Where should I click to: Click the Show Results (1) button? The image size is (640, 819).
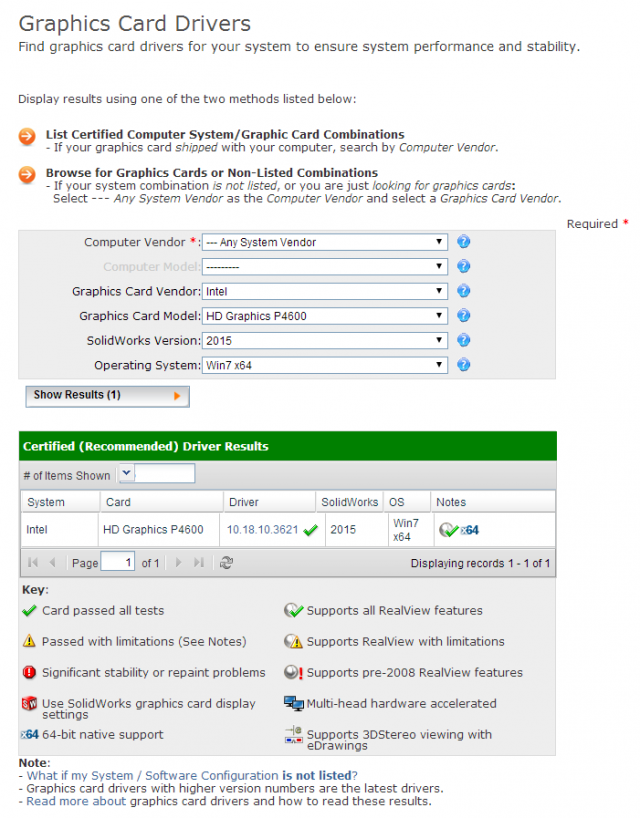[x=107, y=396]
